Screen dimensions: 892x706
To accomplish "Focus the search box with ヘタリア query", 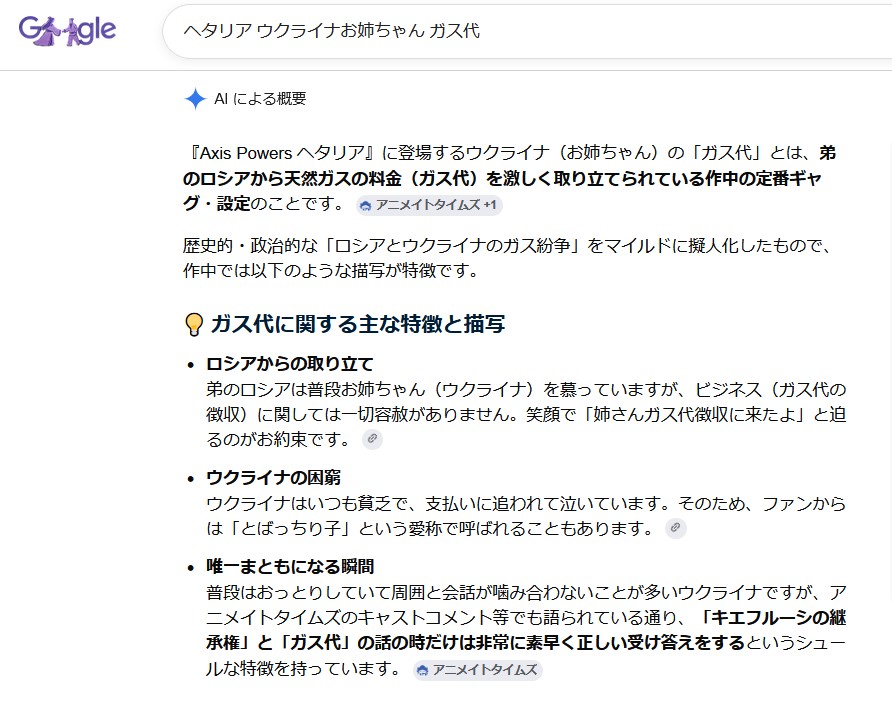I will pos(527,31).
